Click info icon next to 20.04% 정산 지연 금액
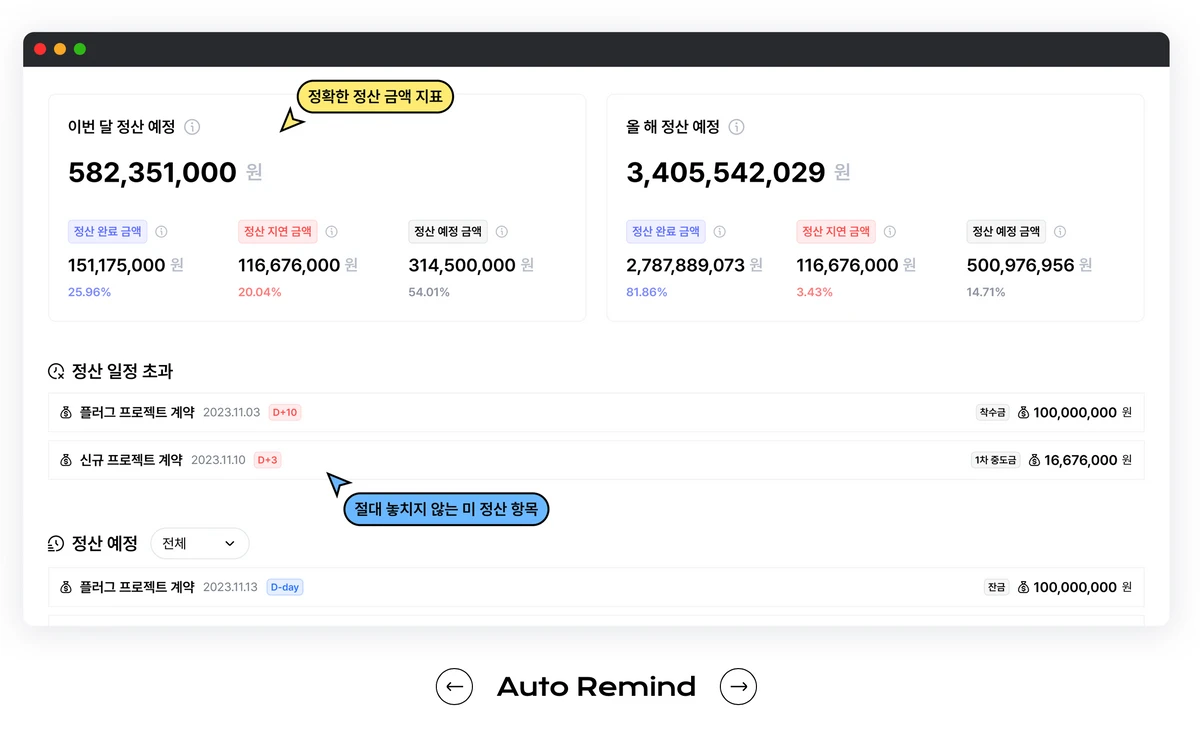 (331, 231)
